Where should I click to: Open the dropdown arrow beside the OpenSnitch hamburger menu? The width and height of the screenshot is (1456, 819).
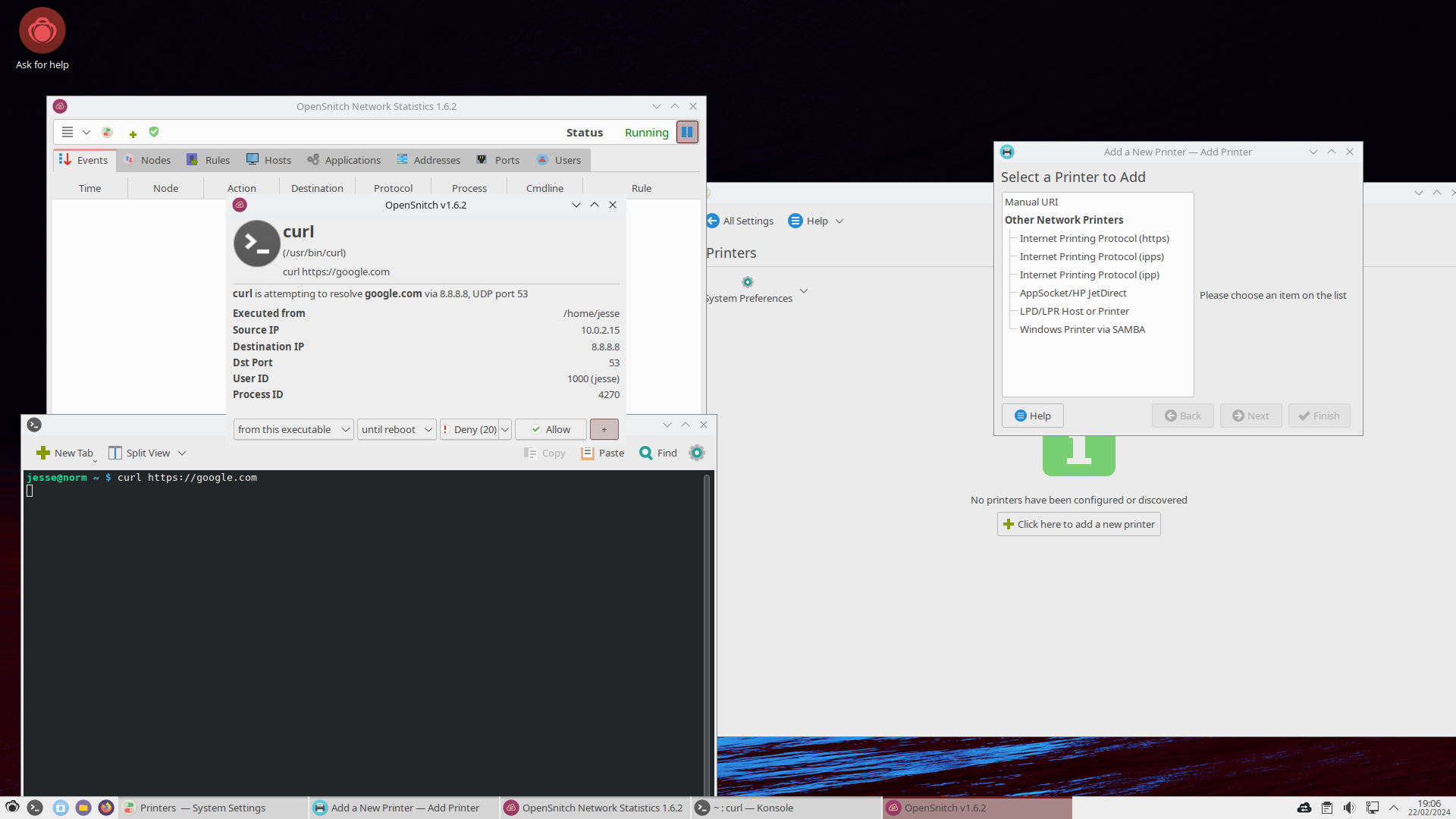(x=86, y=133)
